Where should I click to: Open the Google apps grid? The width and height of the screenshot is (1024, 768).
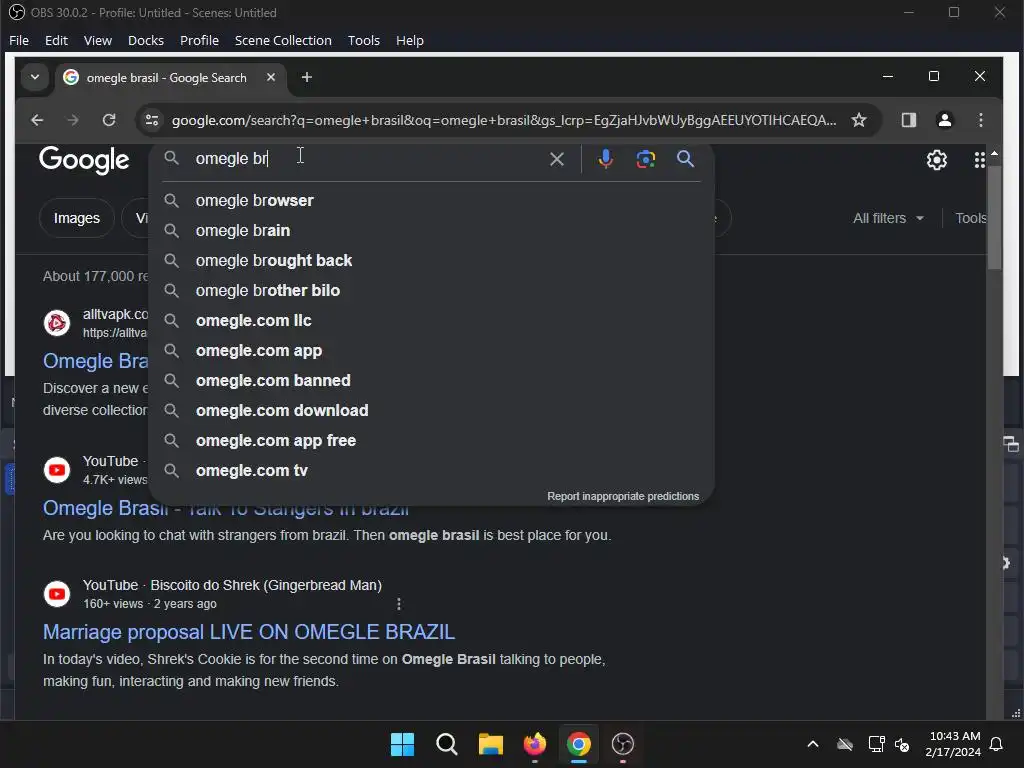tap(979, 160)
